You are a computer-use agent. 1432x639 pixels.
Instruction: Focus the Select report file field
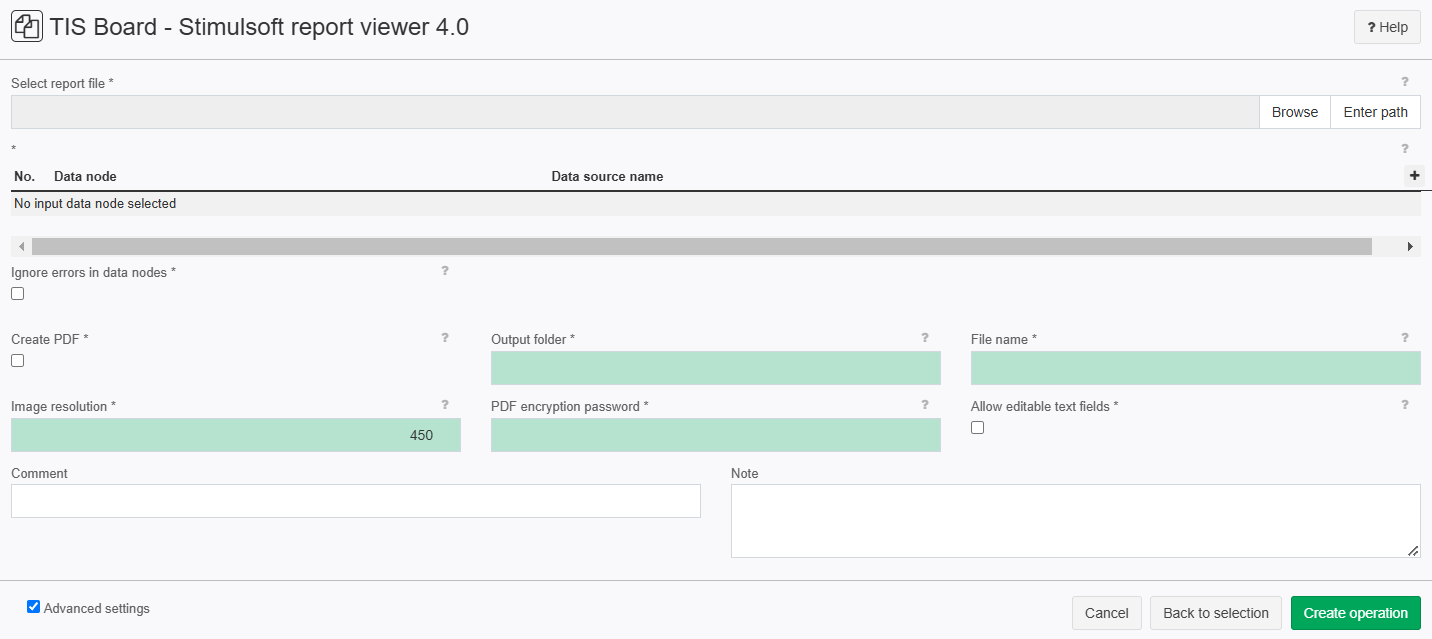click(635, 112)
